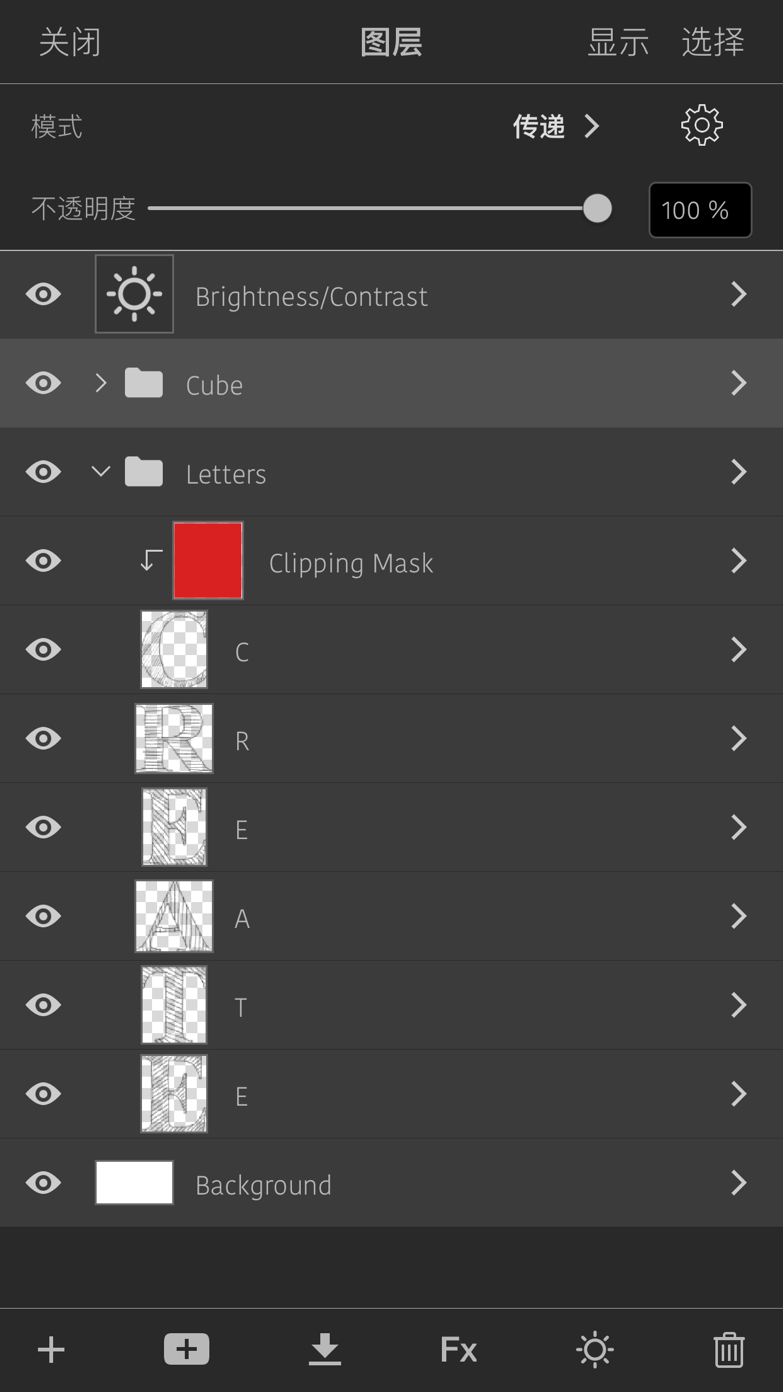Tap the add group icon in bottom toolbar
The height and width of the screenshot is (1392, 783).
coord(187,1350)
